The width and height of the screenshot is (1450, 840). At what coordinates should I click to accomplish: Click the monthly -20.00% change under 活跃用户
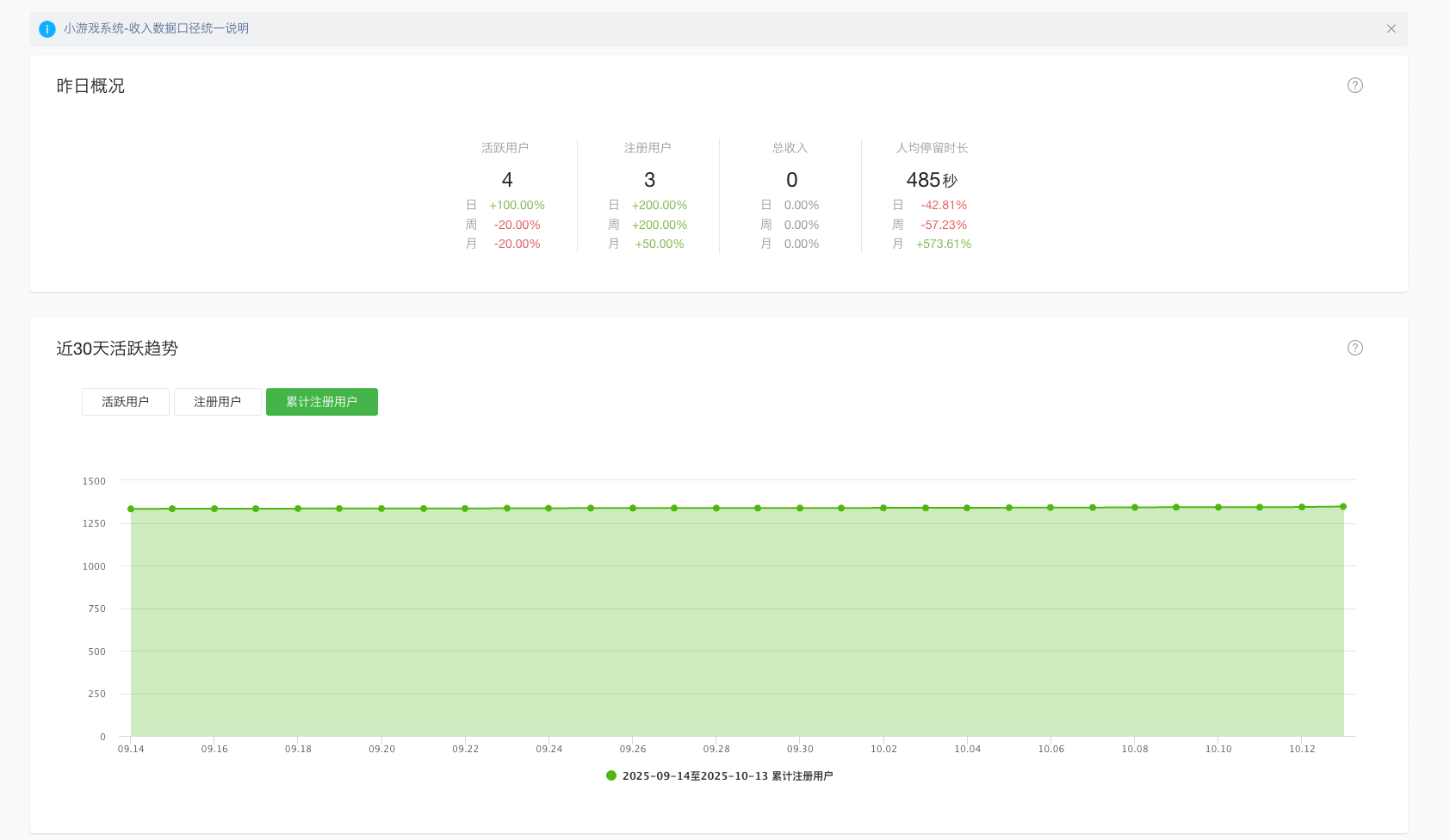[x=517, y=244]
